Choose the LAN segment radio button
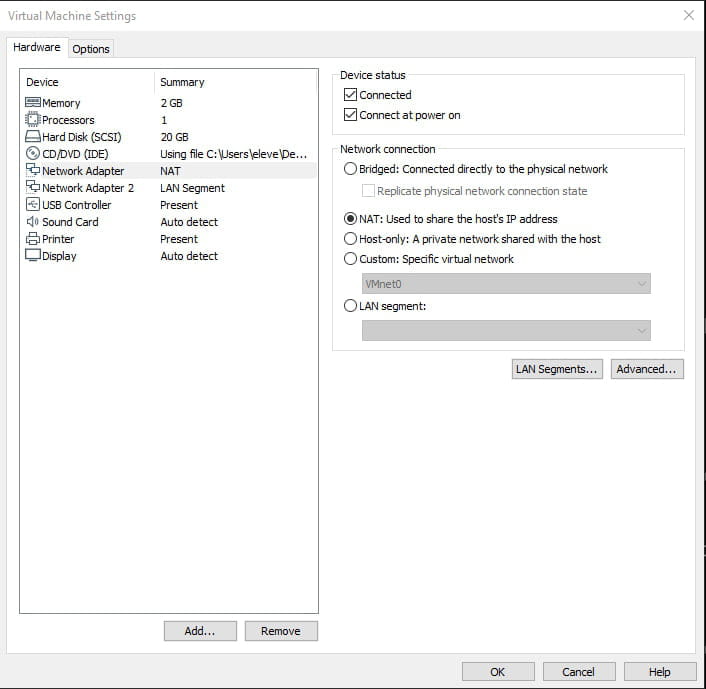706x689 pixels. (350, 306)
